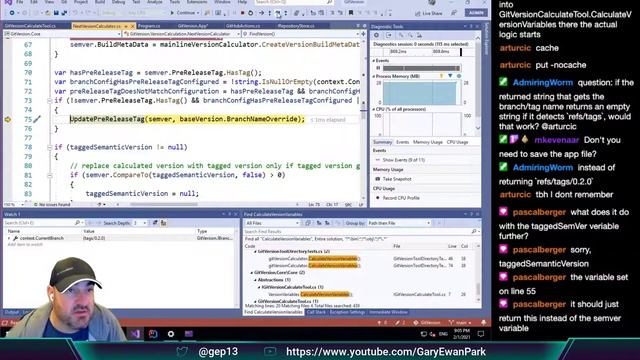Expand the context.CurrentBranch watch item
The image size is (640, 360).
9,238
